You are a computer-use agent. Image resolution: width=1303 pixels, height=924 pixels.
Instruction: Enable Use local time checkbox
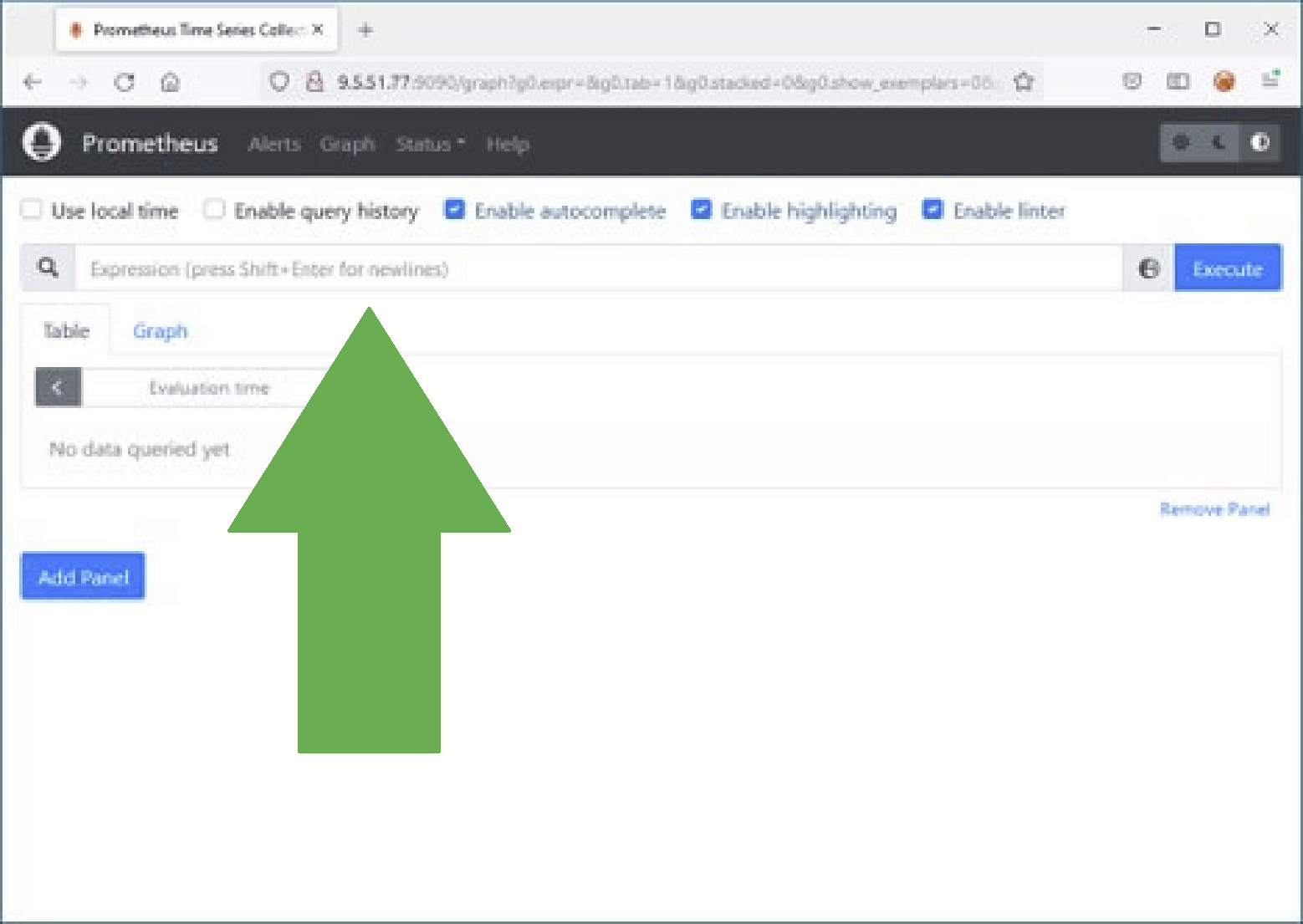click(31, 209)
